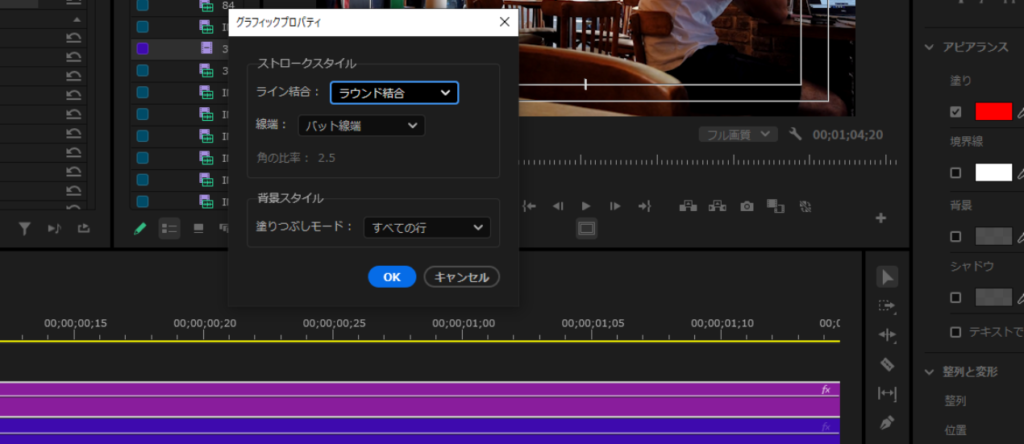Open the ライン結合 dropdown
Viewport: 1024px width, 444px height.
click(x=394, y=93)
